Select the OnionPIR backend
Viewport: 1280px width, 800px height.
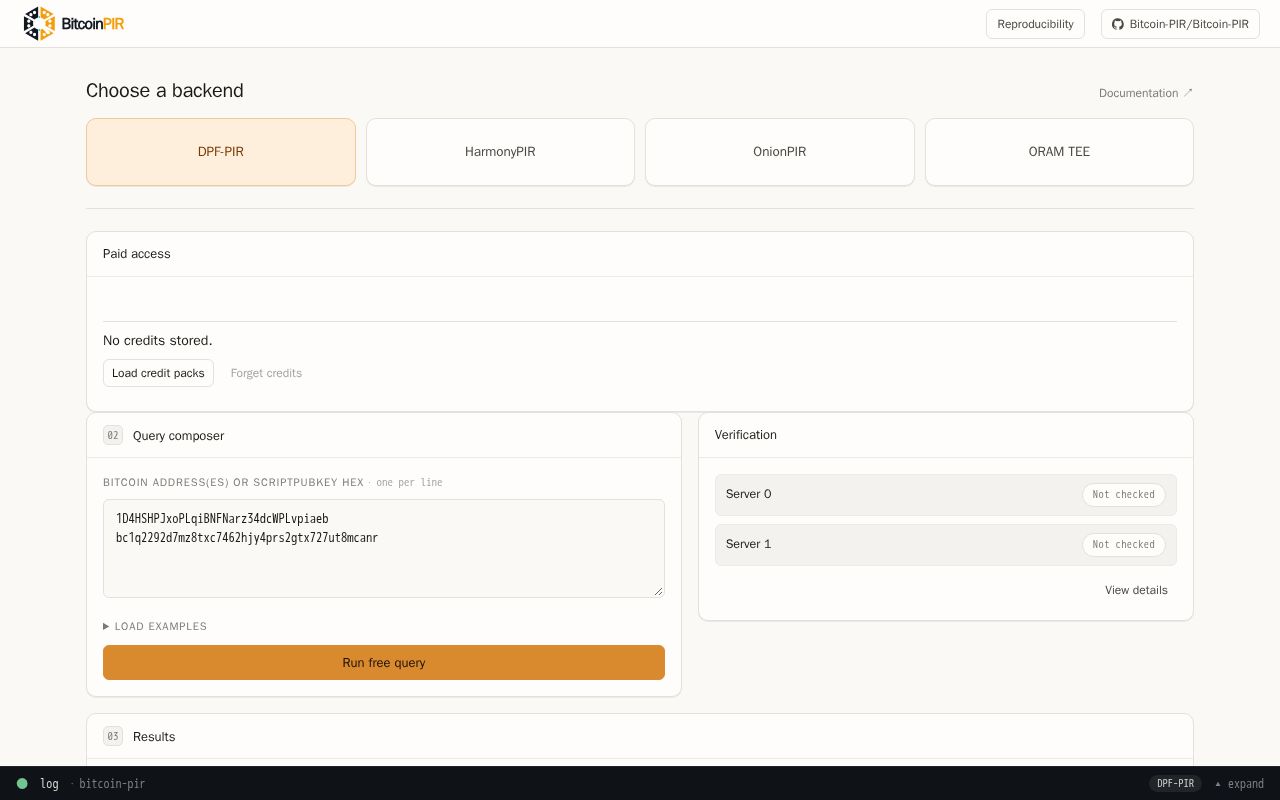point(780,152)
